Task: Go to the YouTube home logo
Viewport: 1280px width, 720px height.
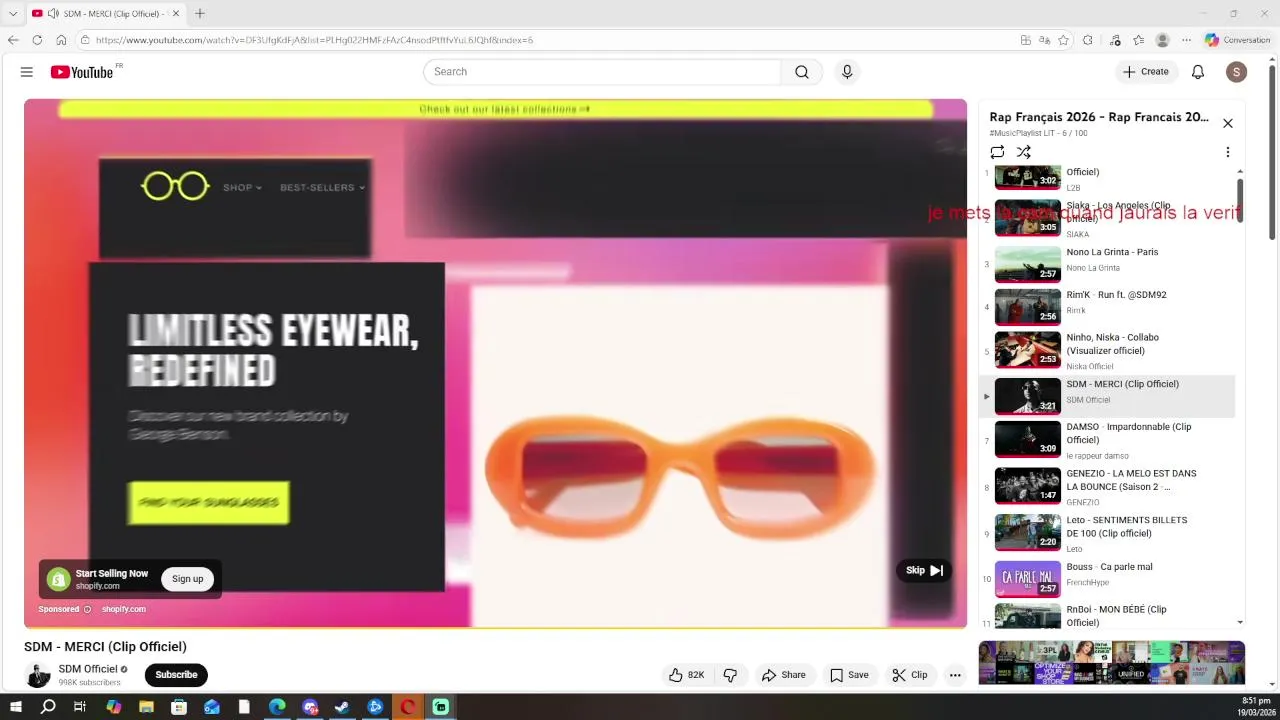Action: 82,72
